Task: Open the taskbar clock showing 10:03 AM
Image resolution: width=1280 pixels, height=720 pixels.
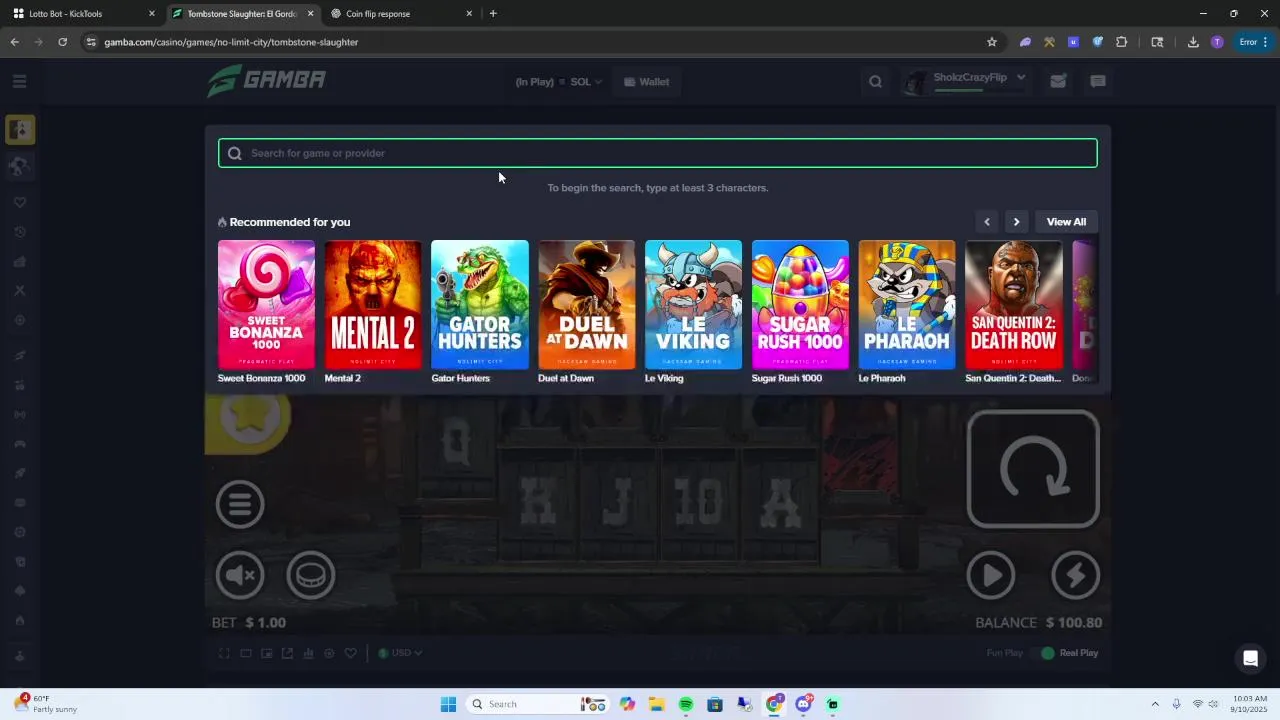Action: pos(1250,704)
